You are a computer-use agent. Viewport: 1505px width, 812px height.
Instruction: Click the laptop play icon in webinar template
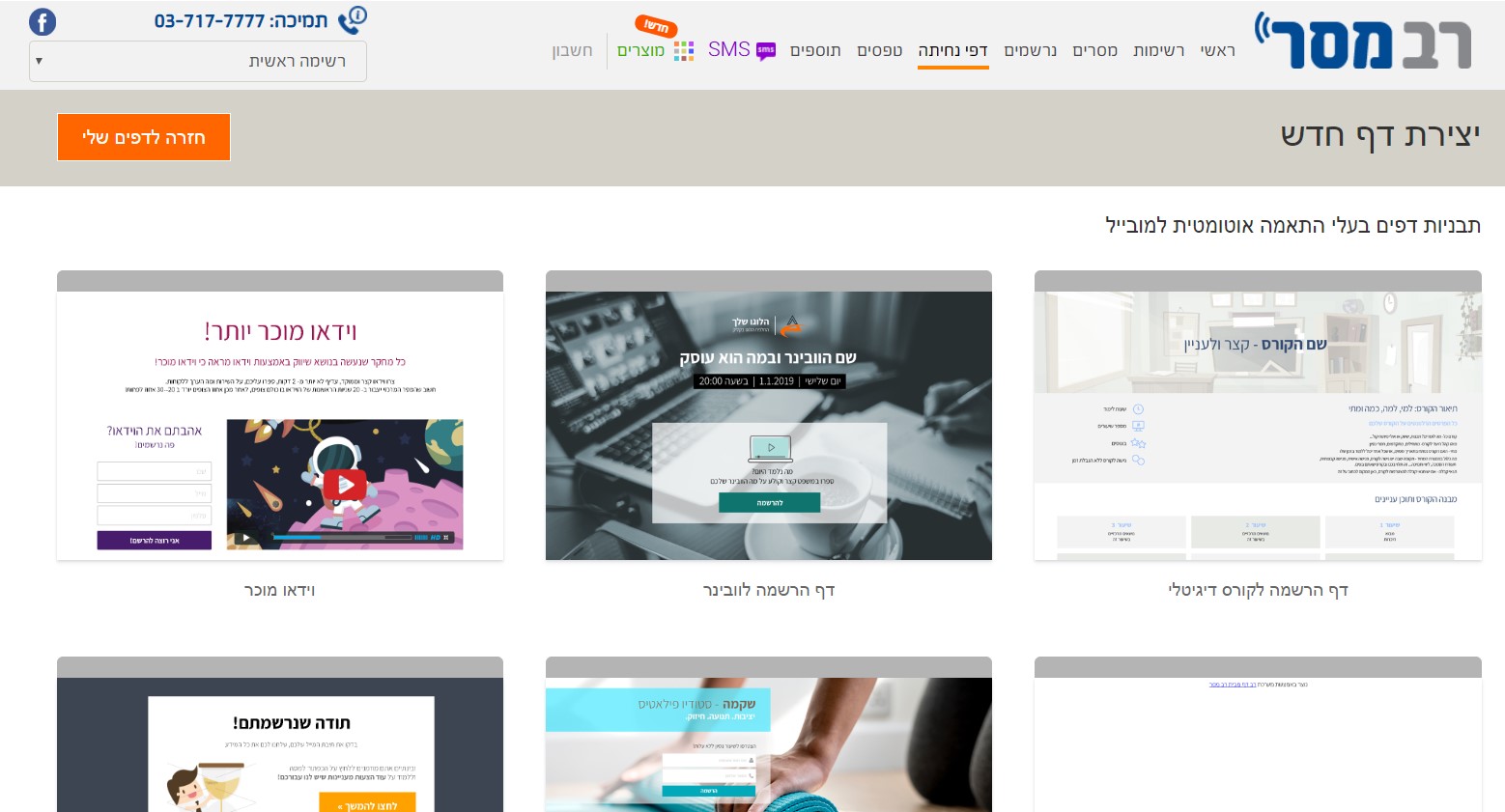(770, 448)
